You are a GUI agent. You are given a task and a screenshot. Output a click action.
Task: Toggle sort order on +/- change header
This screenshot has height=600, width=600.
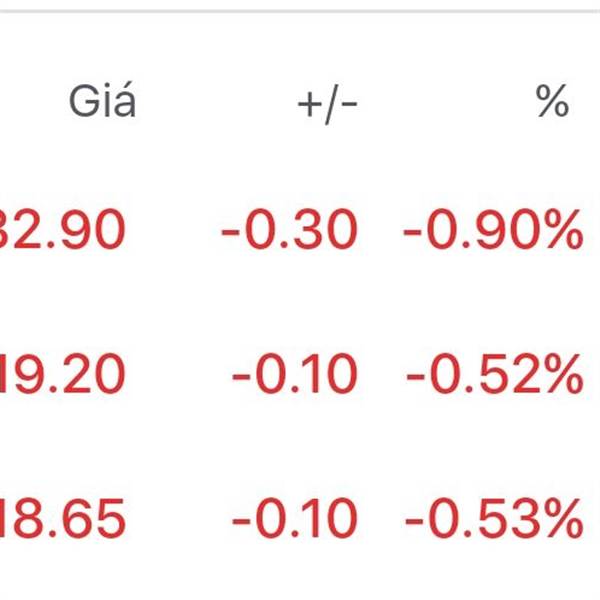click(x=327, y=104)
